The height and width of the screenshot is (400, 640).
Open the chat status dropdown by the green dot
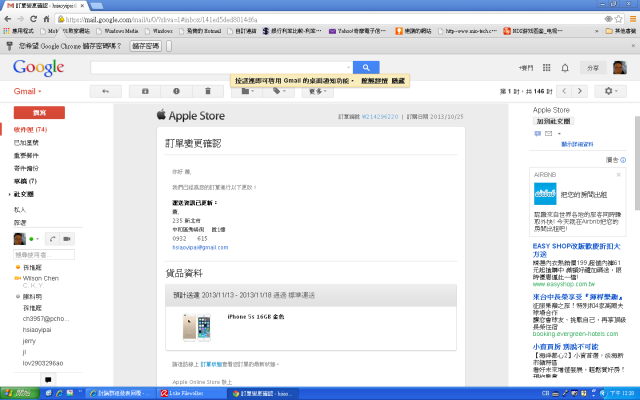(x=37, y=239)
